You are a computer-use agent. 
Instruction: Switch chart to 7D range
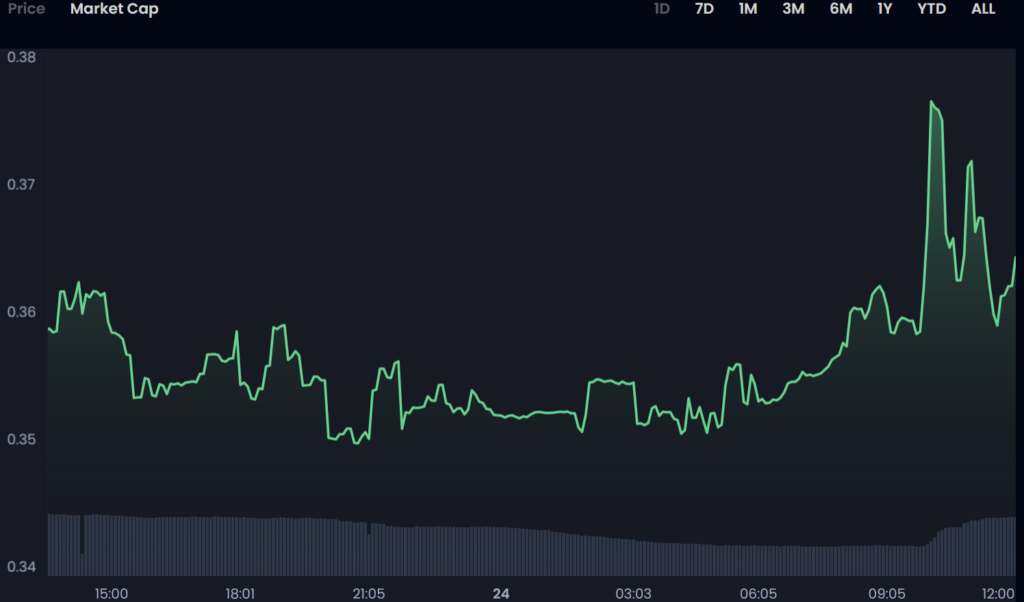[x=704, y=9]
